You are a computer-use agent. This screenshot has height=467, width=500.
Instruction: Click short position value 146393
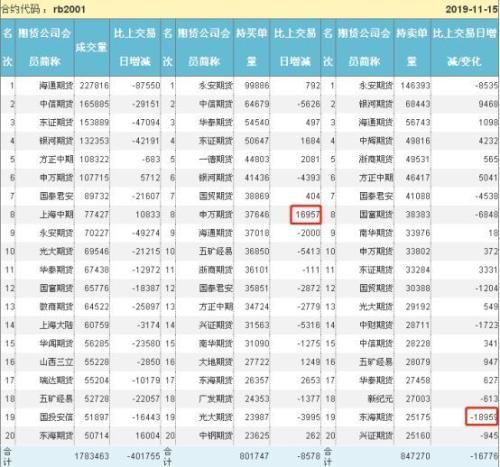click(x=415, y=86)
